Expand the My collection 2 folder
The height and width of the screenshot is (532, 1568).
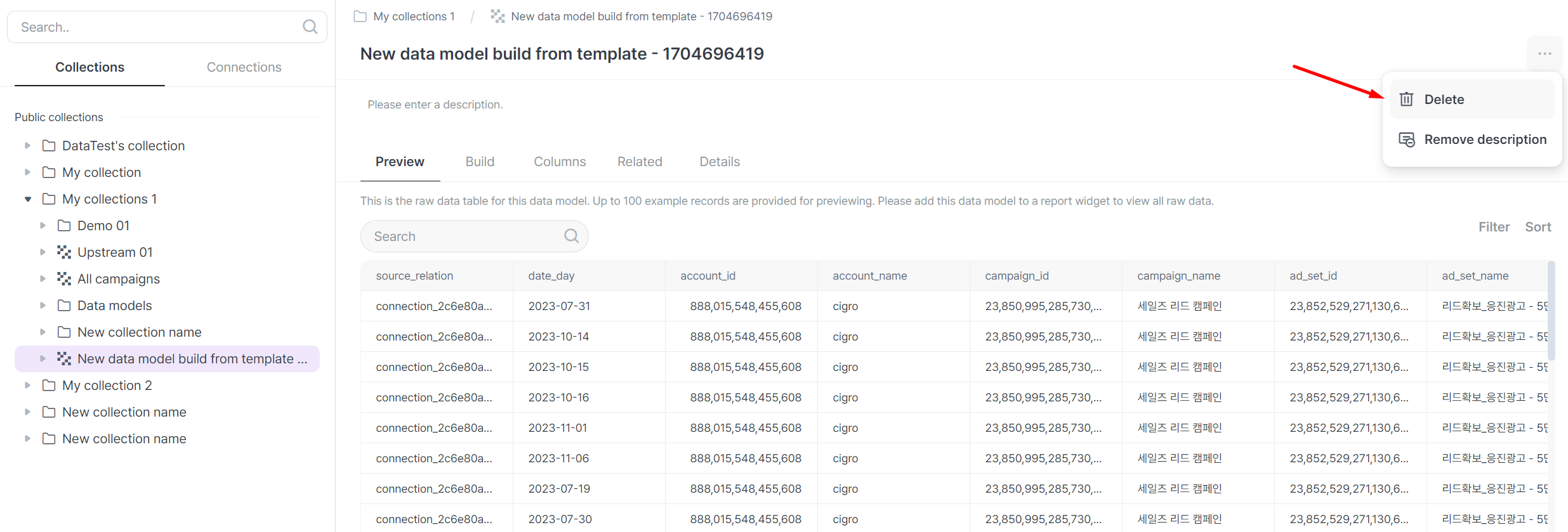pyautogui.click(x=28, y=386)
